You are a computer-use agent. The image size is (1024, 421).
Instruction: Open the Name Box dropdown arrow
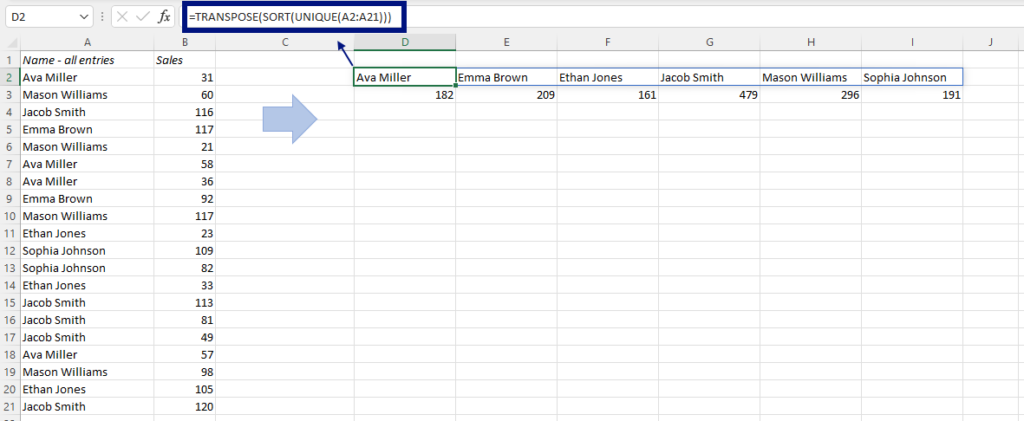(x=84, y=17)
